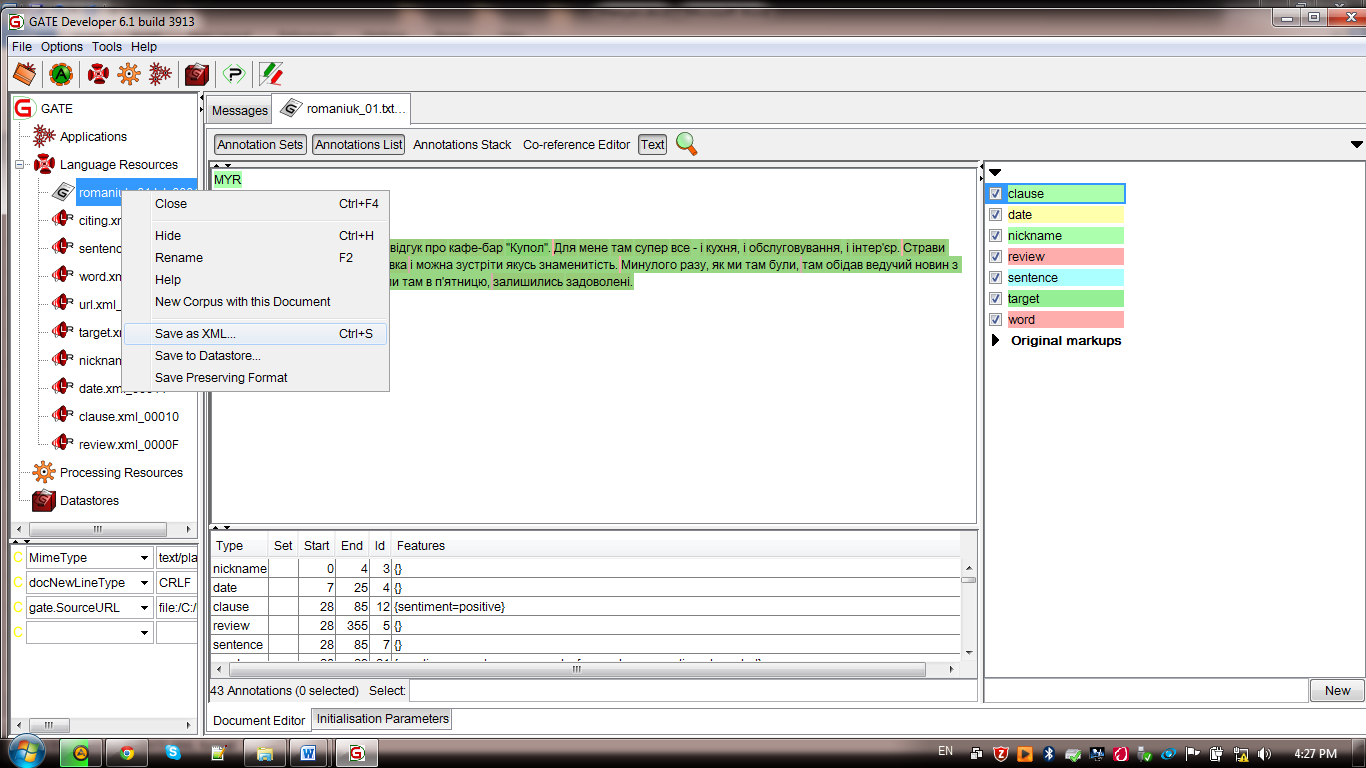This screenshot has height=768, width=1366.
Task: Select the Datastores tree node
Action: coord(89,500)
